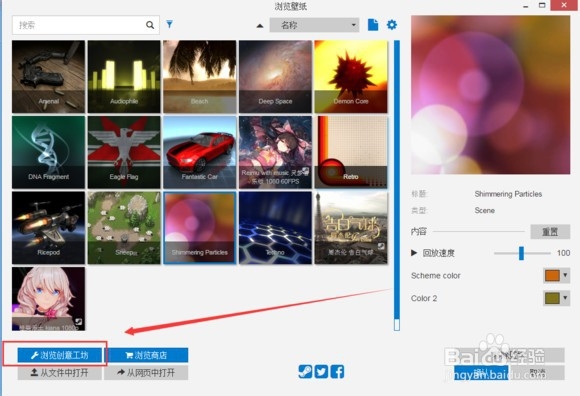Select the Audiophile wallpaper
Viewport: 580px width, 396px height.
[124, 77]
